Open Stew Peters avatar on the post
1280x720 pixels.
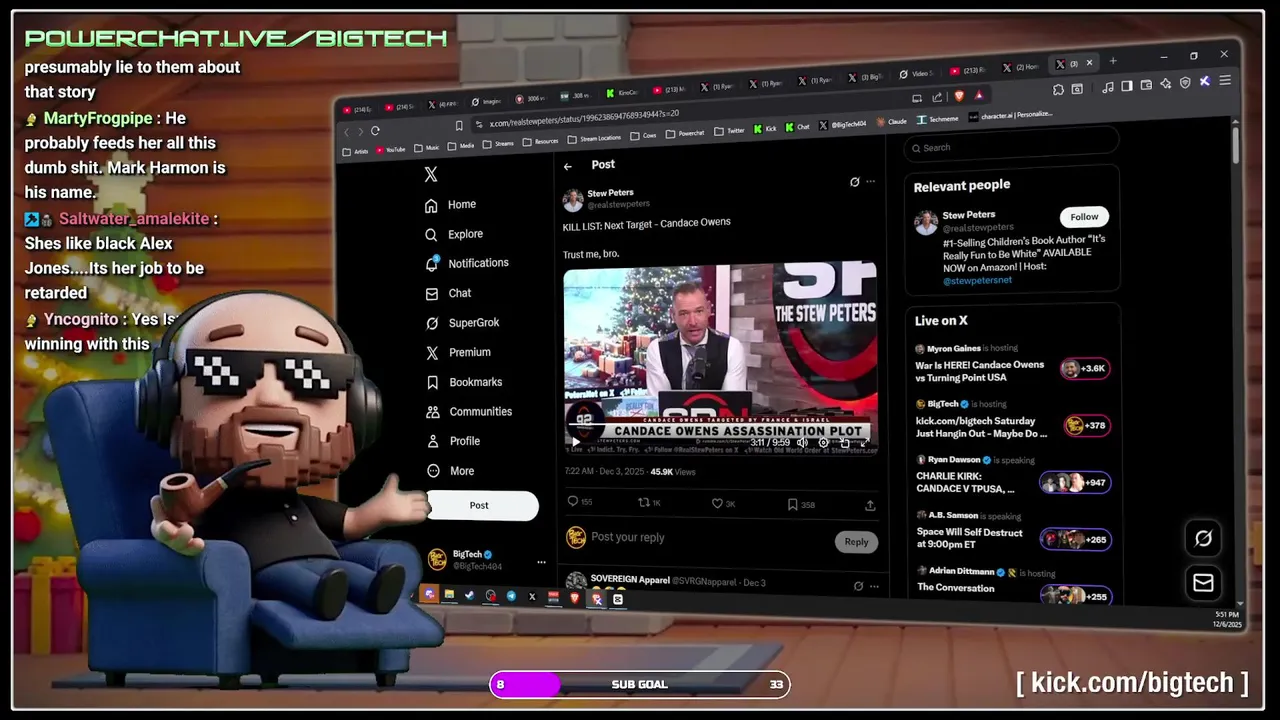coord(573,199)
